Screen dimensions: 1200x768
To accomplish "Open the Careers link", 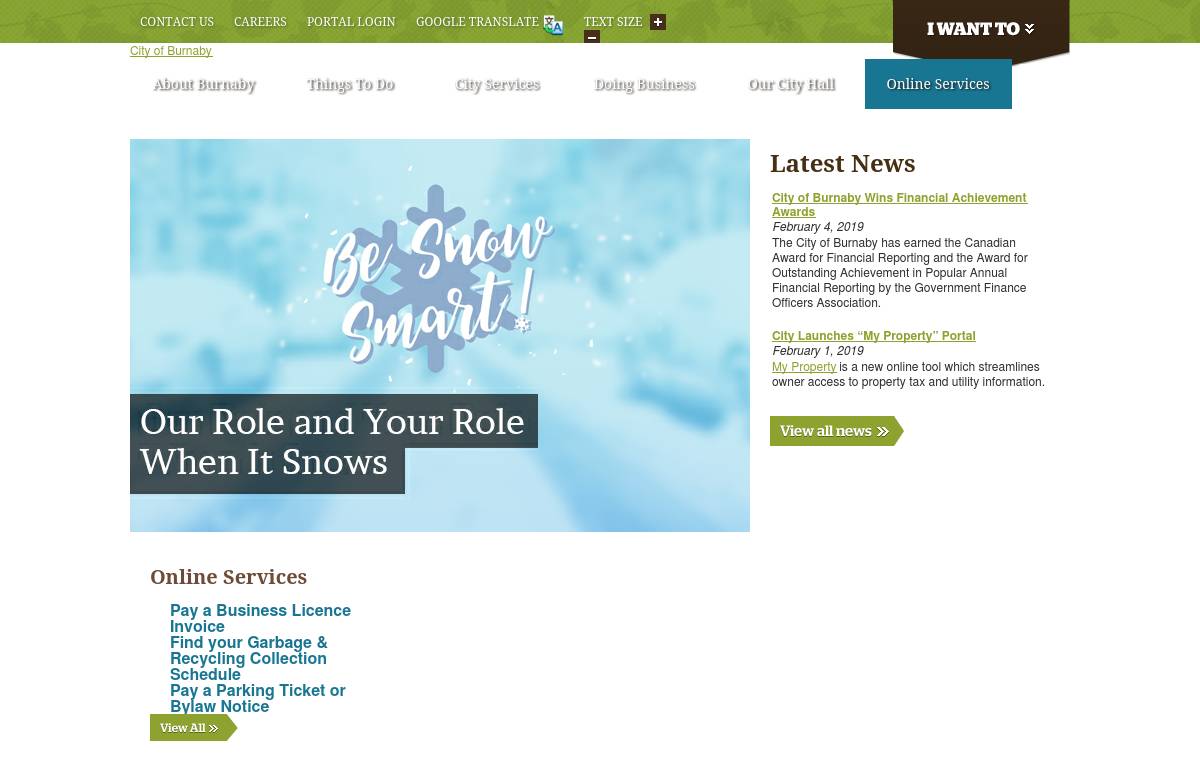I will point(260,22).
